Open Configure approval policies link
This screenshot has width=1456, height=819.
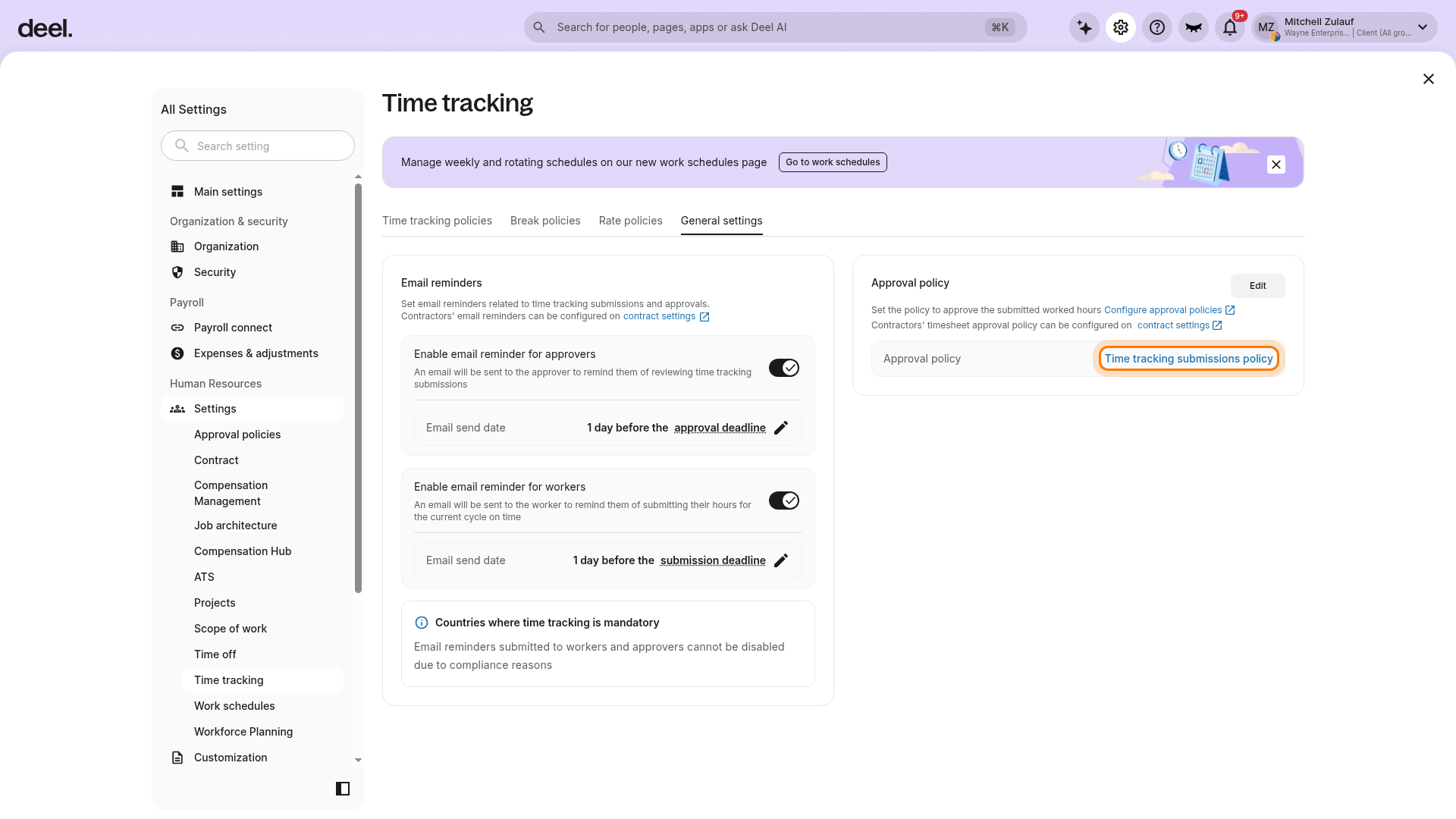(x=1169, y=310)
